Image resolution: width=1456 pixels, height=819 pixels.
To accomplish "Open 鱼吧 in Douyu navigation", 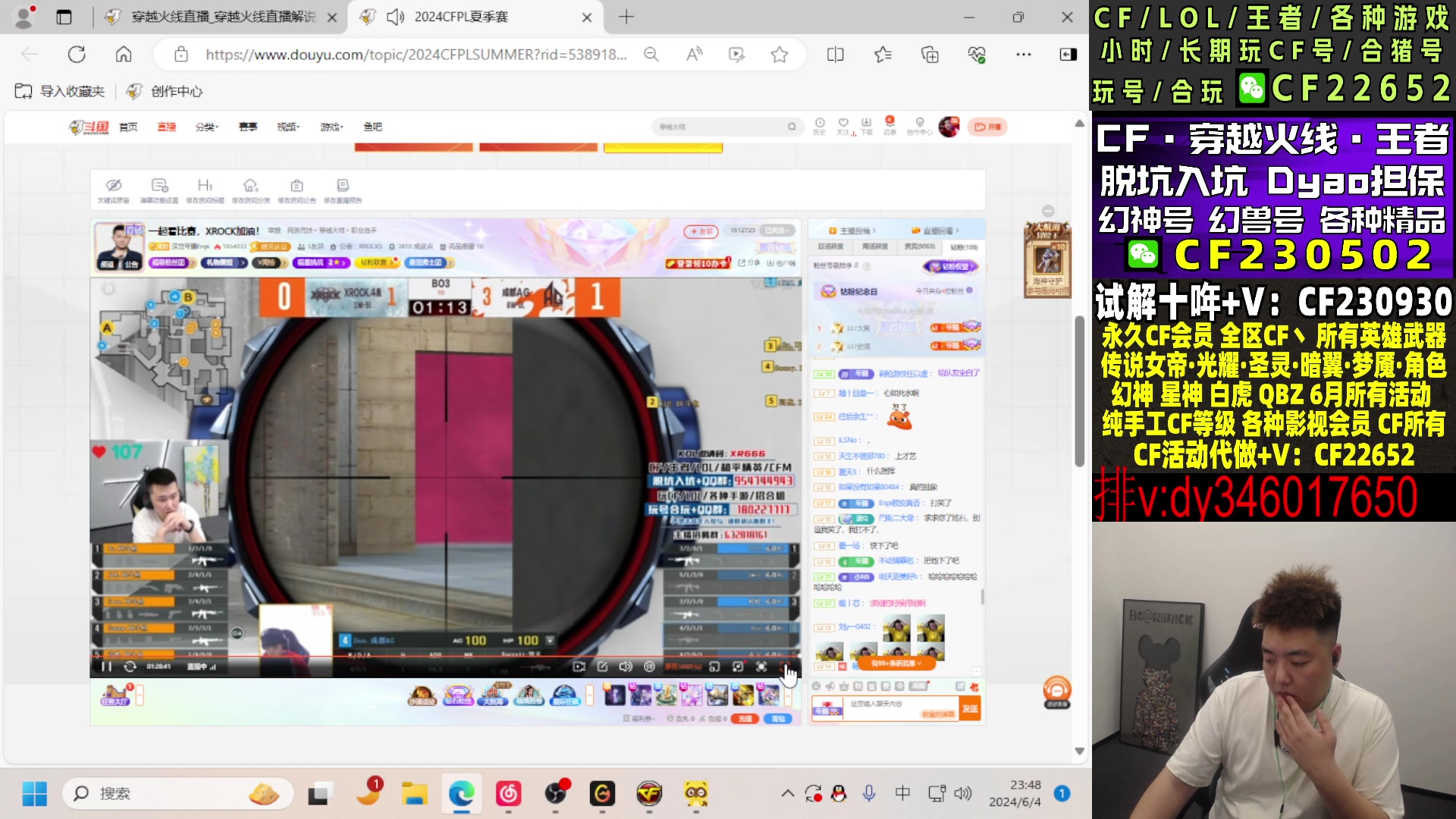I will 372,127.
